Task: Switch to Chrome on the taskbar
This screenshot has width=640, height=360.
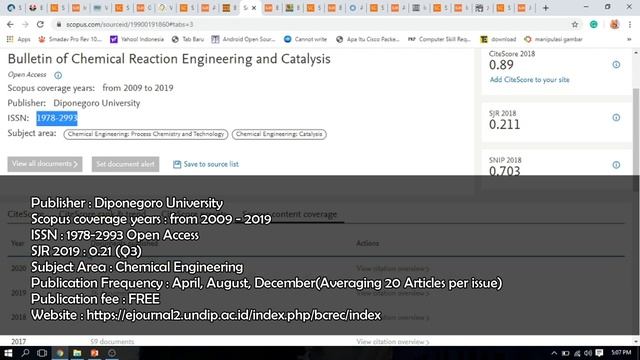Action: click(x=60, y=353)
